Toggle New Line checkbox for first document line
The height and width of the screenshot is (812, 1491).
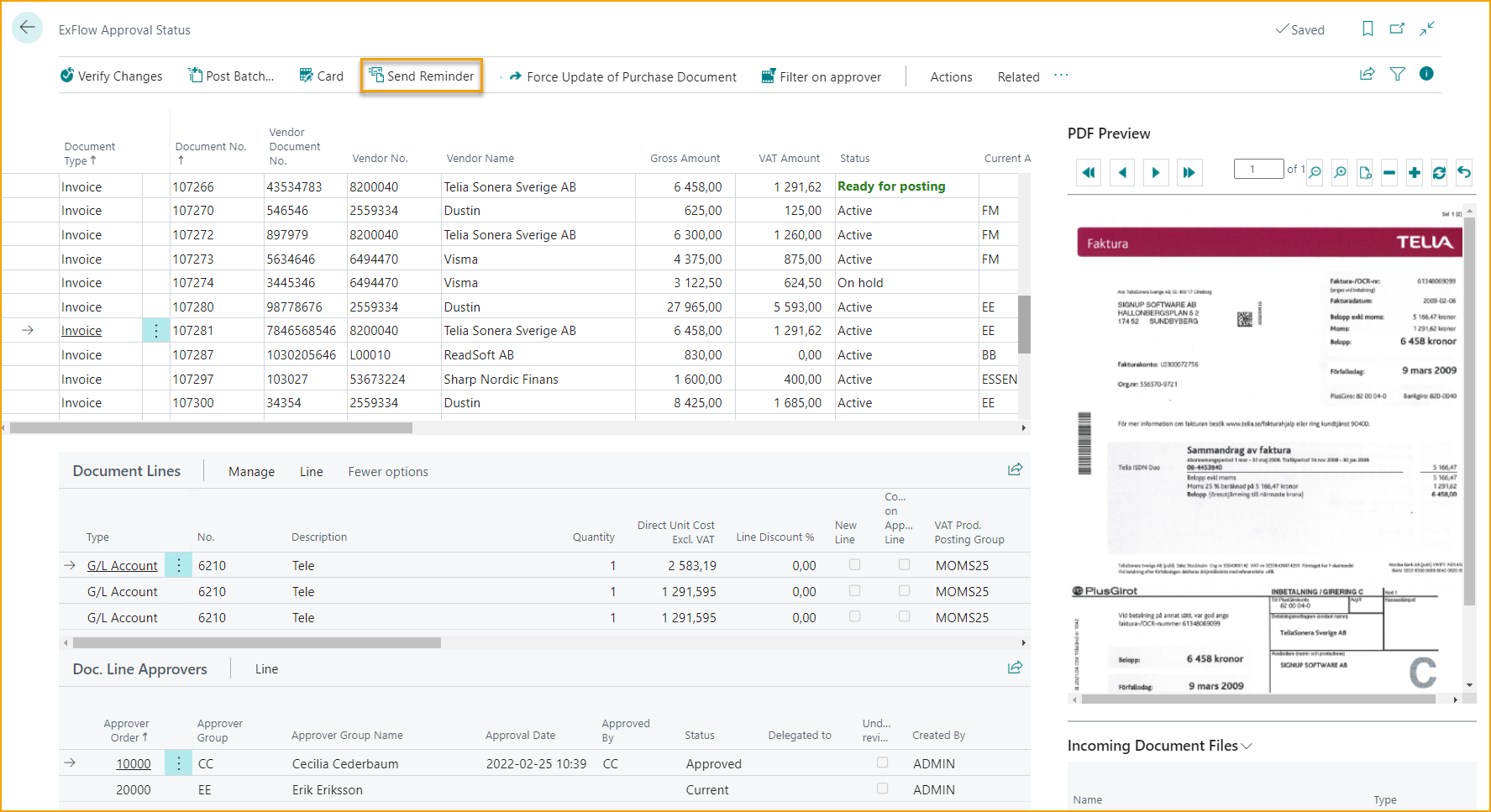click(854, 565)
